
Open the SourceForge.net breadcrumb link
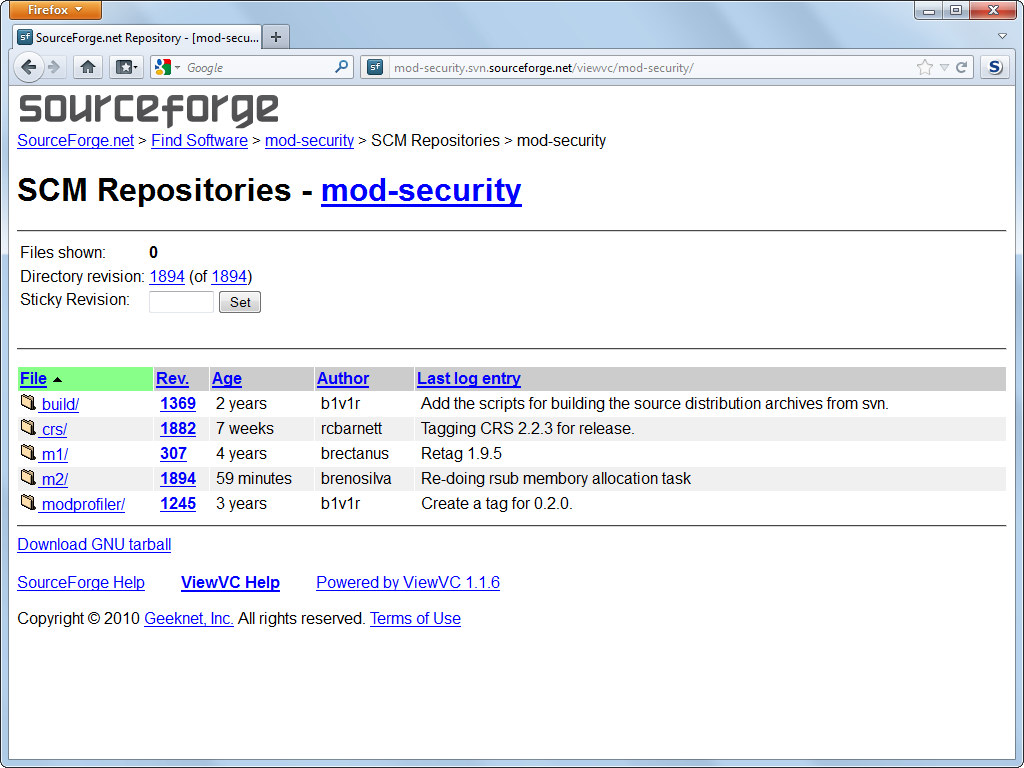tap(76, 140)
